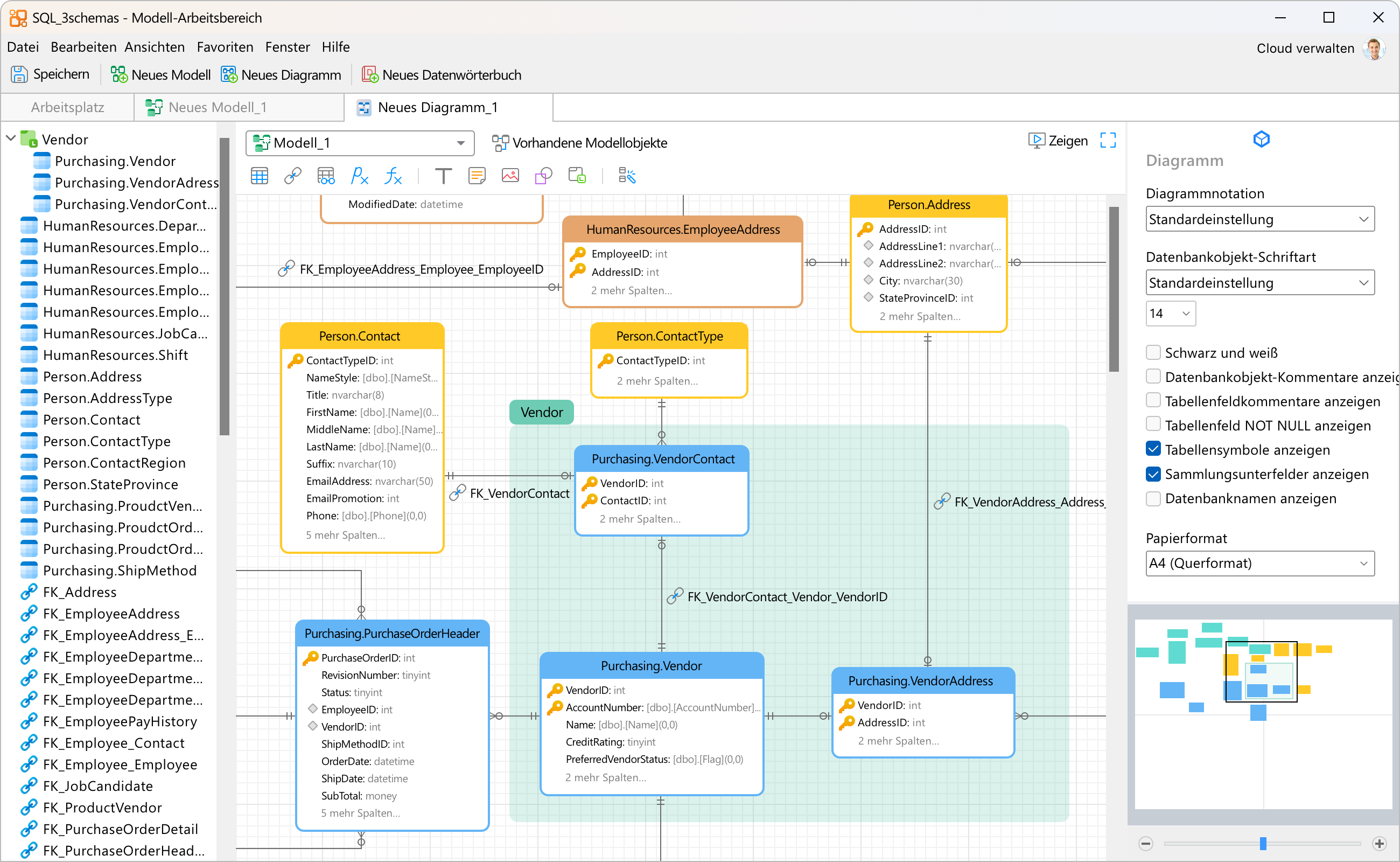This screenshot has height=862, width=1400.
Task: Open the Papierformat A4 dropdown
Action: [1260, 564]
